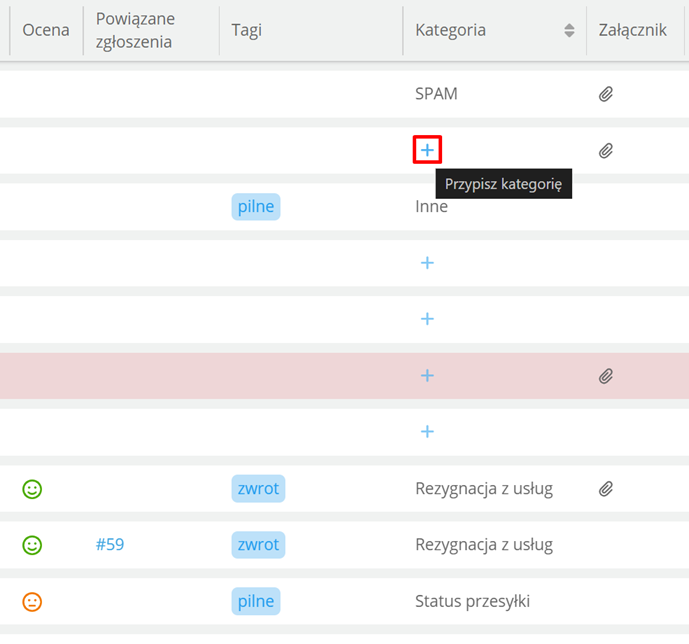Click the zwrot tag in the row with paperclip
This screenshot has width=689, height=644.
258,488
